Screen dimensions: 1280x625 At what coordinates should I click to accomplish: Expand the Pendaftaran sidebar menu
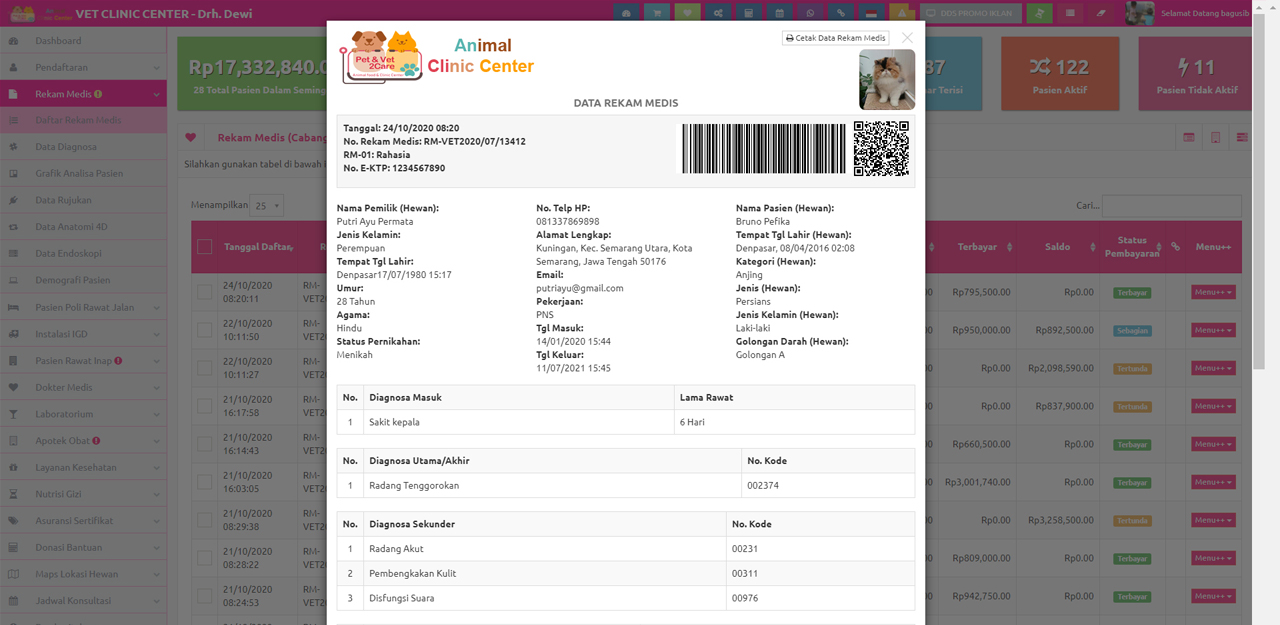(x=83, y=67)
